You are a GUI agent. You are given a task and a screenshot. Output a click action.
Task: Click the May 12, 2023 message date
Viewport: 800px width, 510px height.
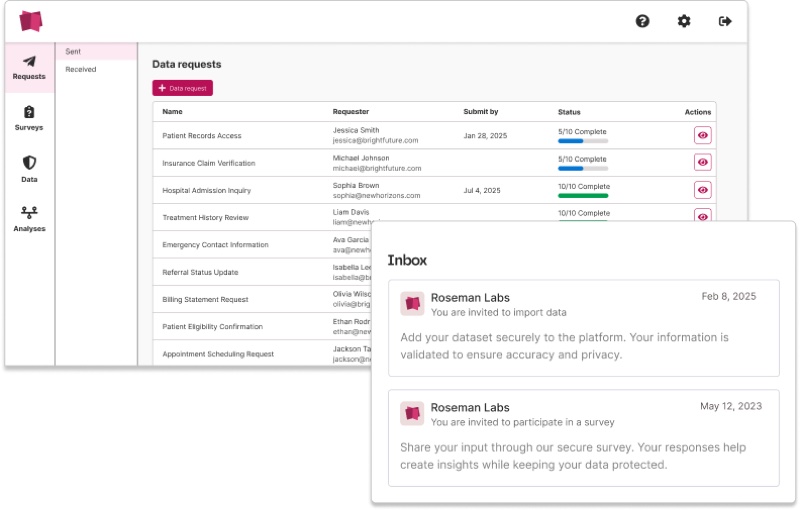pos(731,406)
